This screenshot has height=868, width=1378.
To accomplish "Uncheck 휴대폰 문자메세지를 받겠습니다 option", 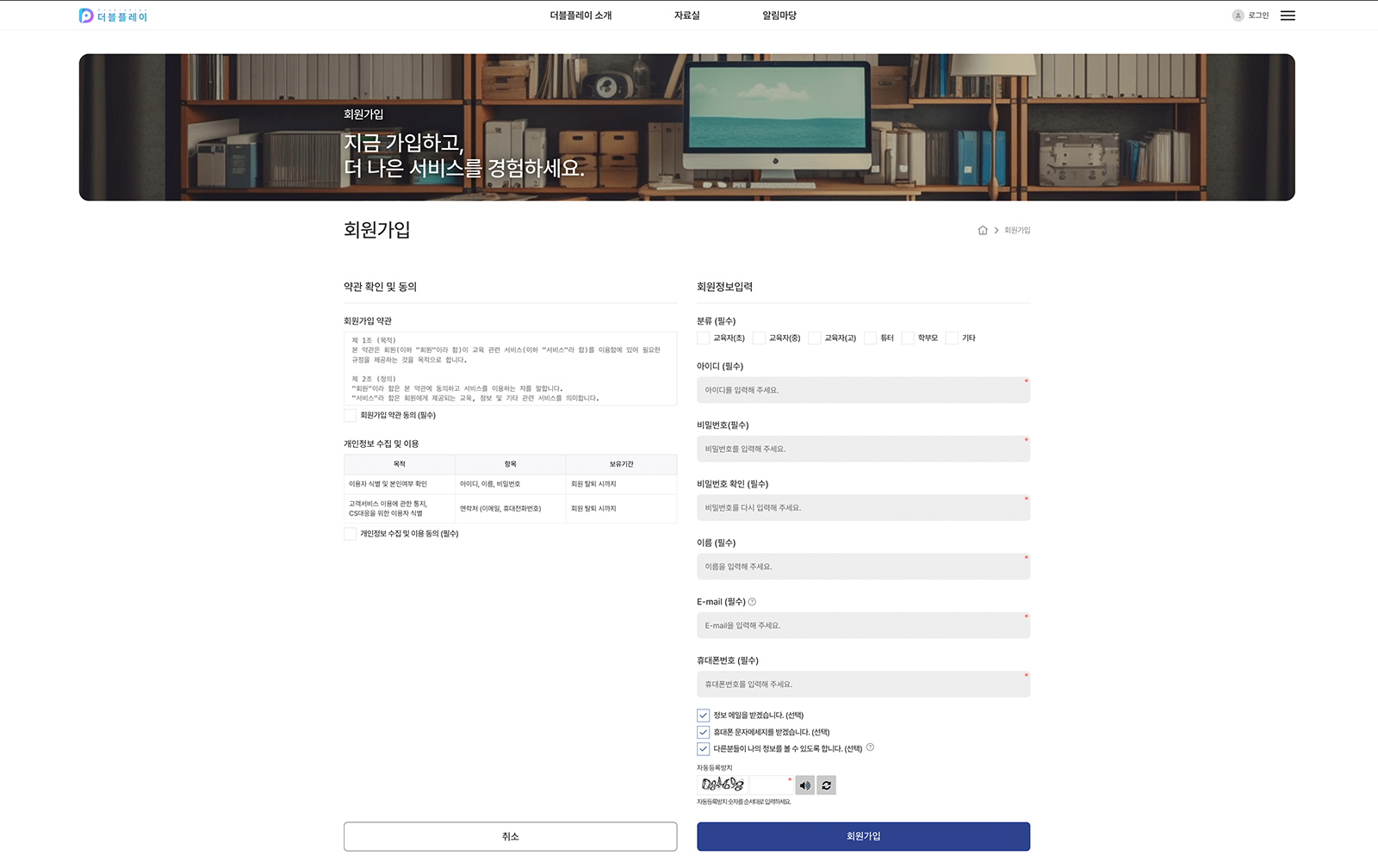I will [703, 732].
